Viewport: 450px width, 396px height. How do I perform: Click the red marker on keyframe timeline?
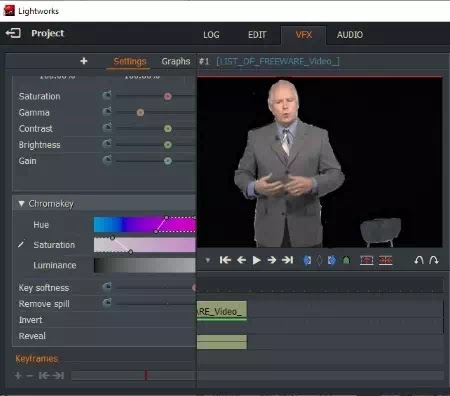click(146, 375)
